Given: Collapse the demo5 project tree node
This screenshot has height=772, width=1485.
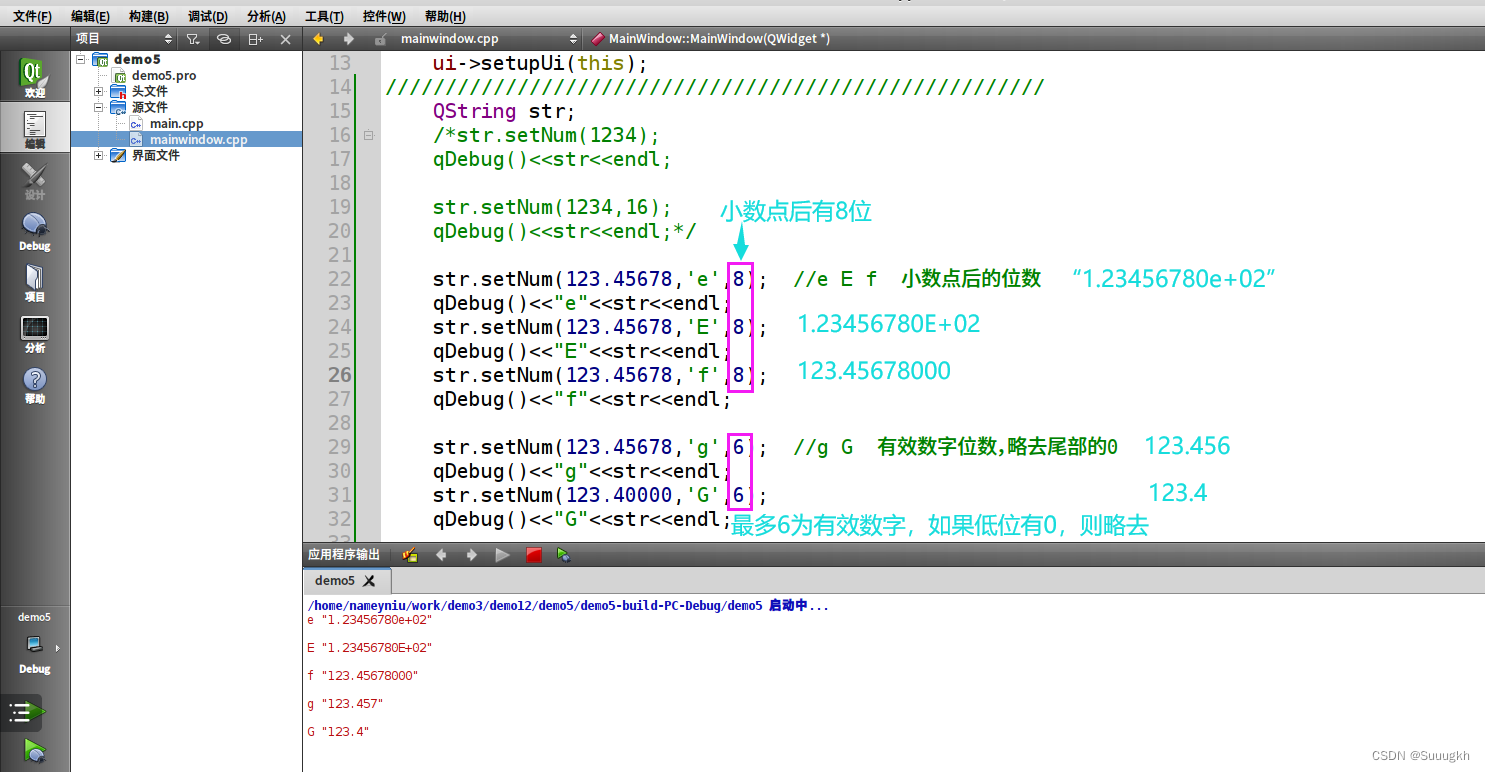Looking at the screenshot, I should [81, 59].
